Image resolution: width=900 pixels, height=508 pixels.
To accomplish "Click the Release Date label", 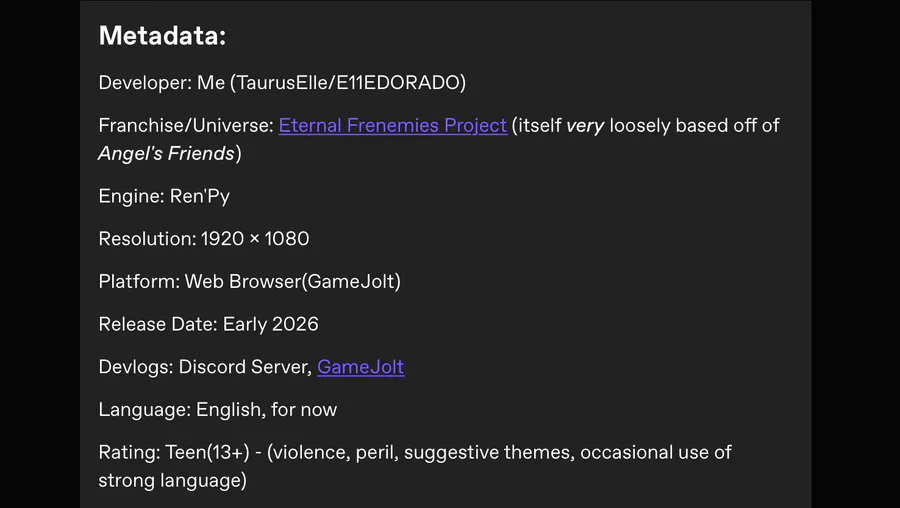I will 158,324.
